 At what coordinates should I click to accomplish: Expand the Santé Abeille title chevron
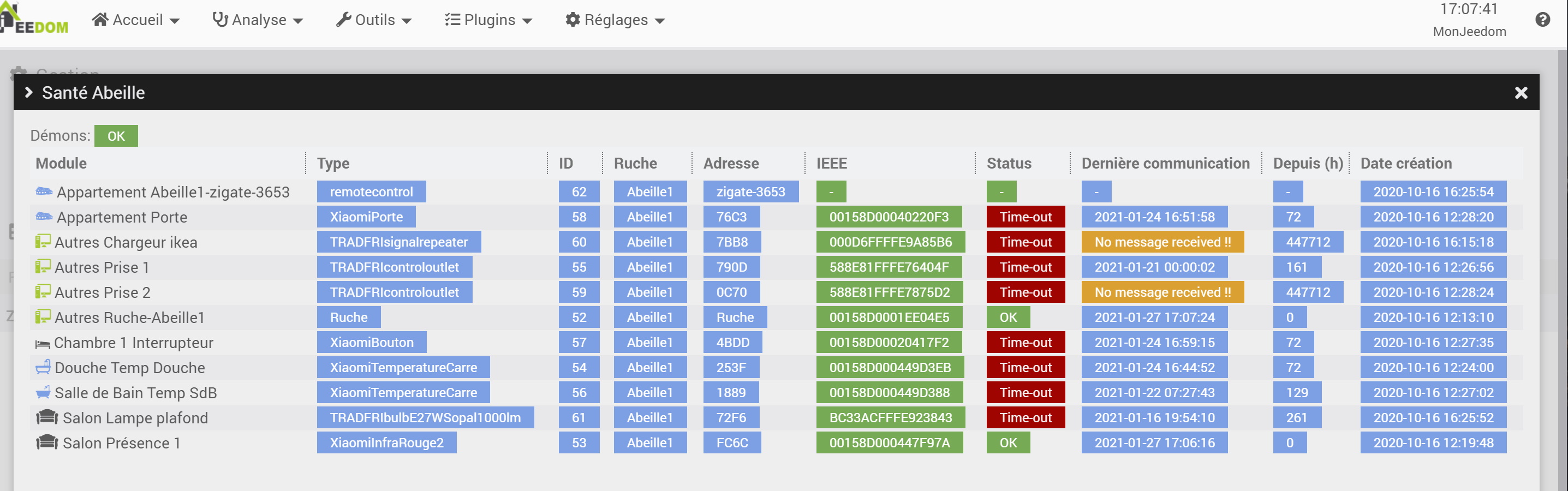pos(28,93)
